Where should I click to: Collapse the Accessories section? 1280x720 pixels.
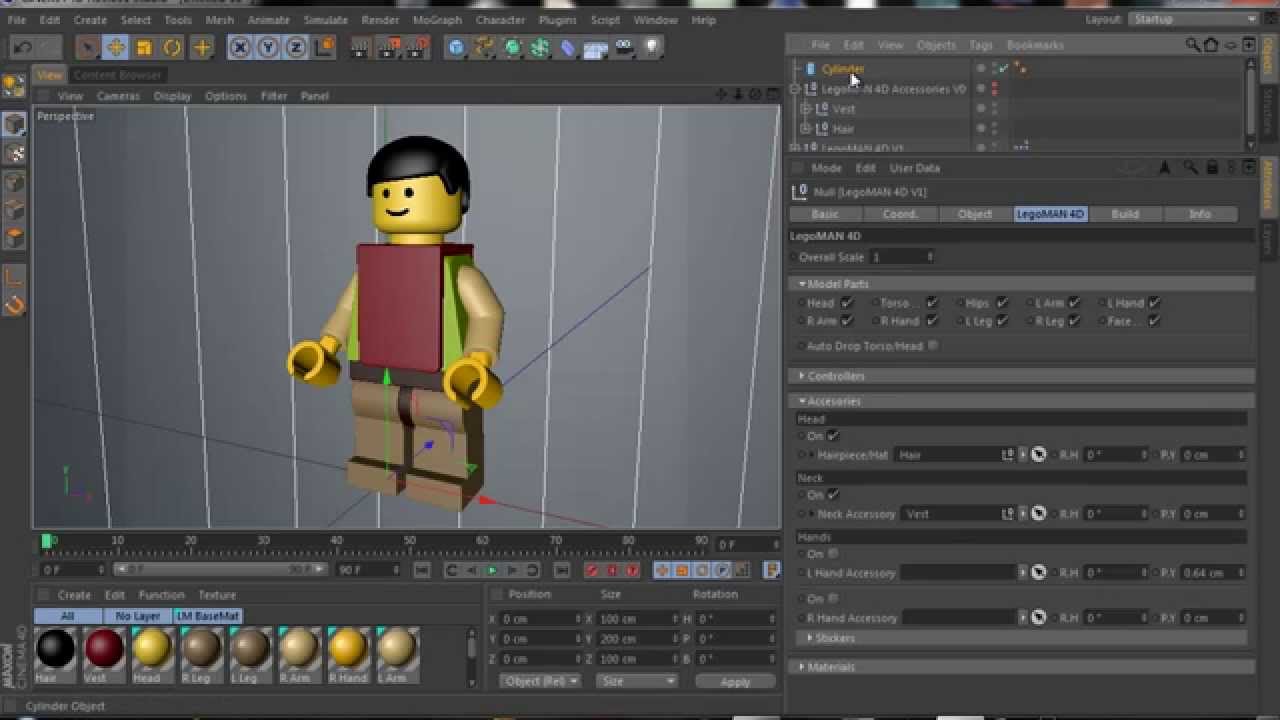pos(1021,401)
